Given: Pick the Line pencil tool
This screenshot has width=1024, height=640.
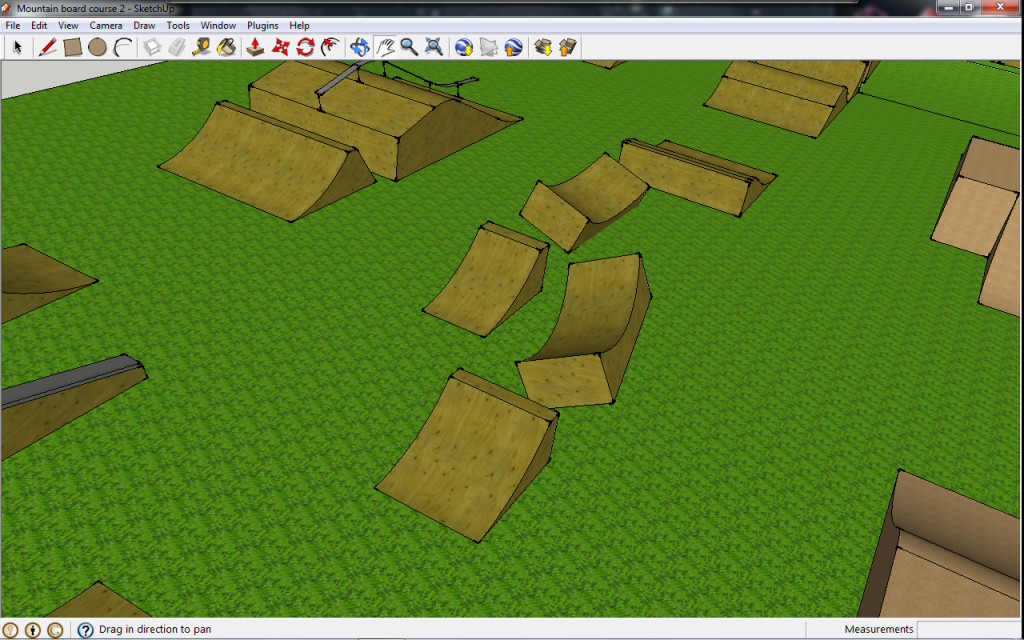Looking at the screenshot, I should click(47, 47).
